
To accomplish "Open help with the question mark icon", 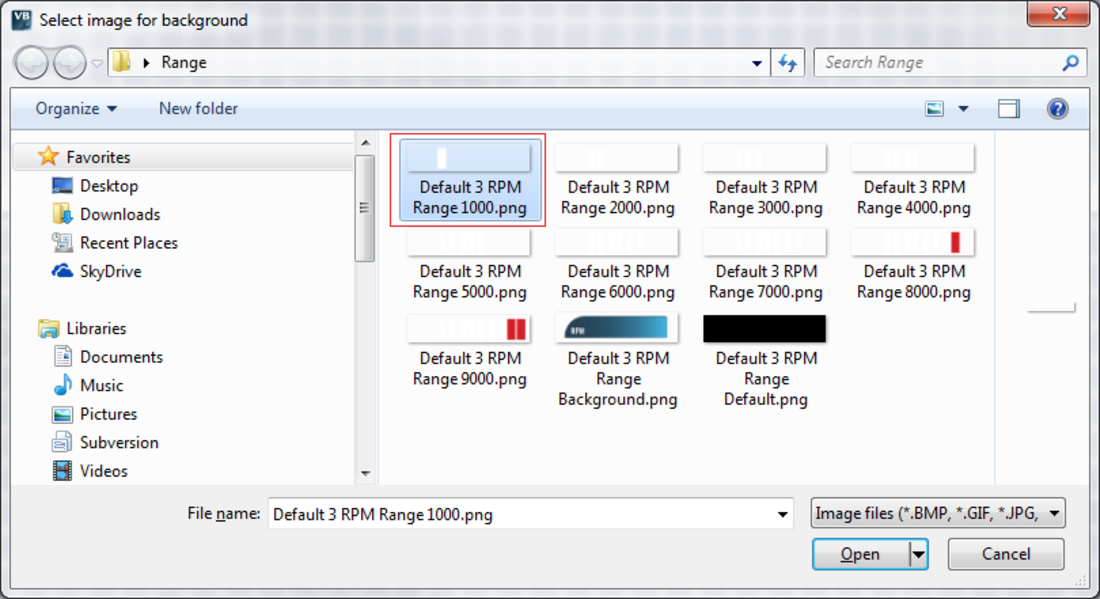I will click(1057, 109).
